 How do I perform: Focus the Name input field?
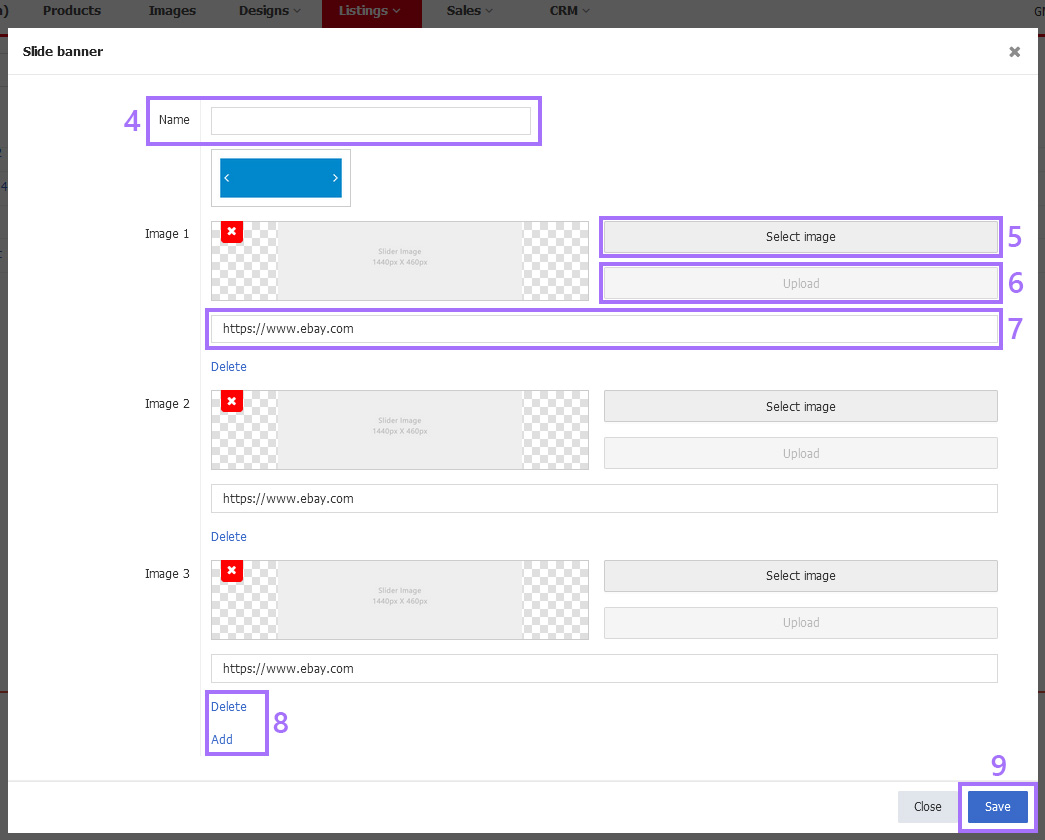(370, 121)
